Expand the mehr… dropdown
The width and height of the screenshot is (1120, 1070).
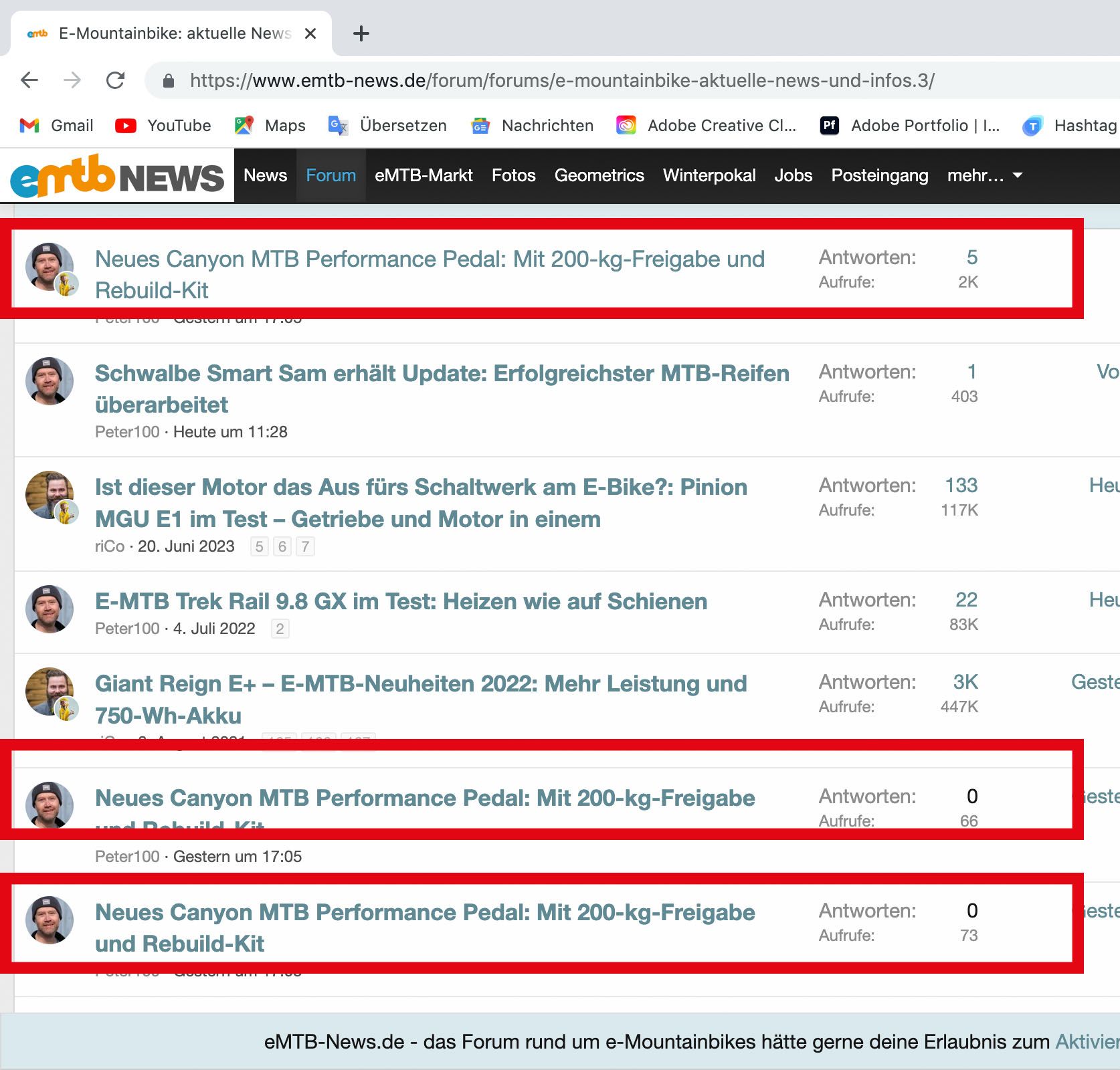pos(985,175)
